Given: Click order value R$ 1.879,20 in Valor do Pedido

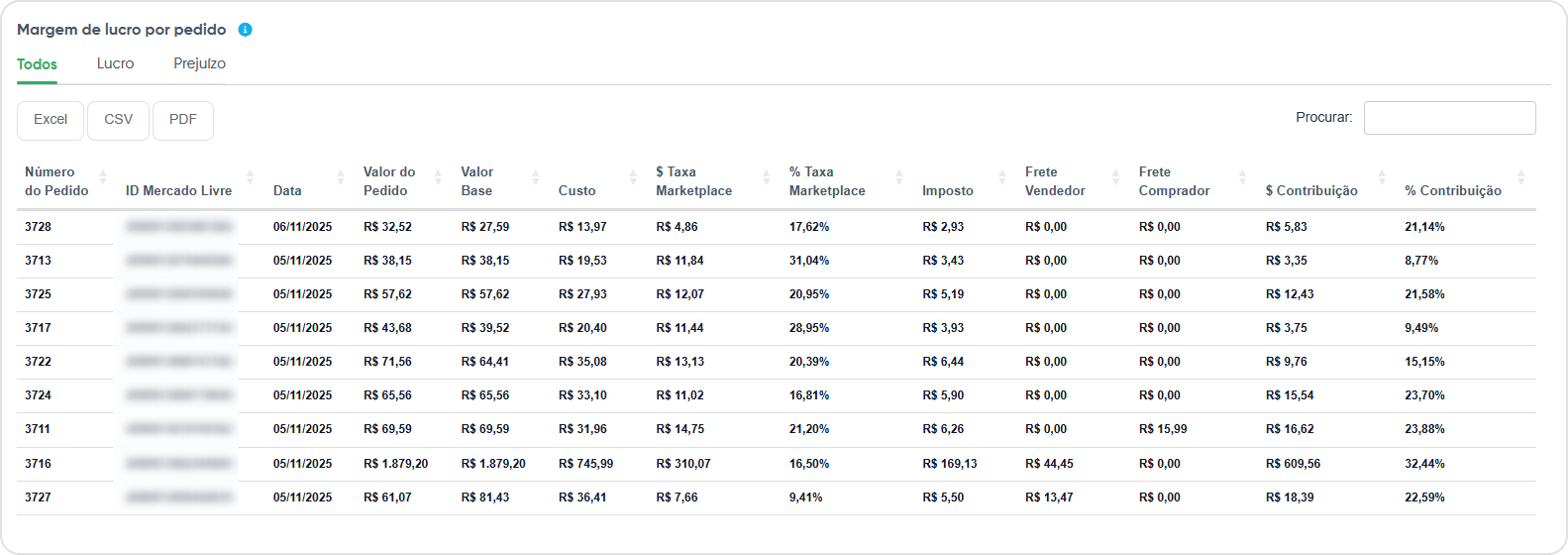Looking at the screenshot, I should (395, 464).
